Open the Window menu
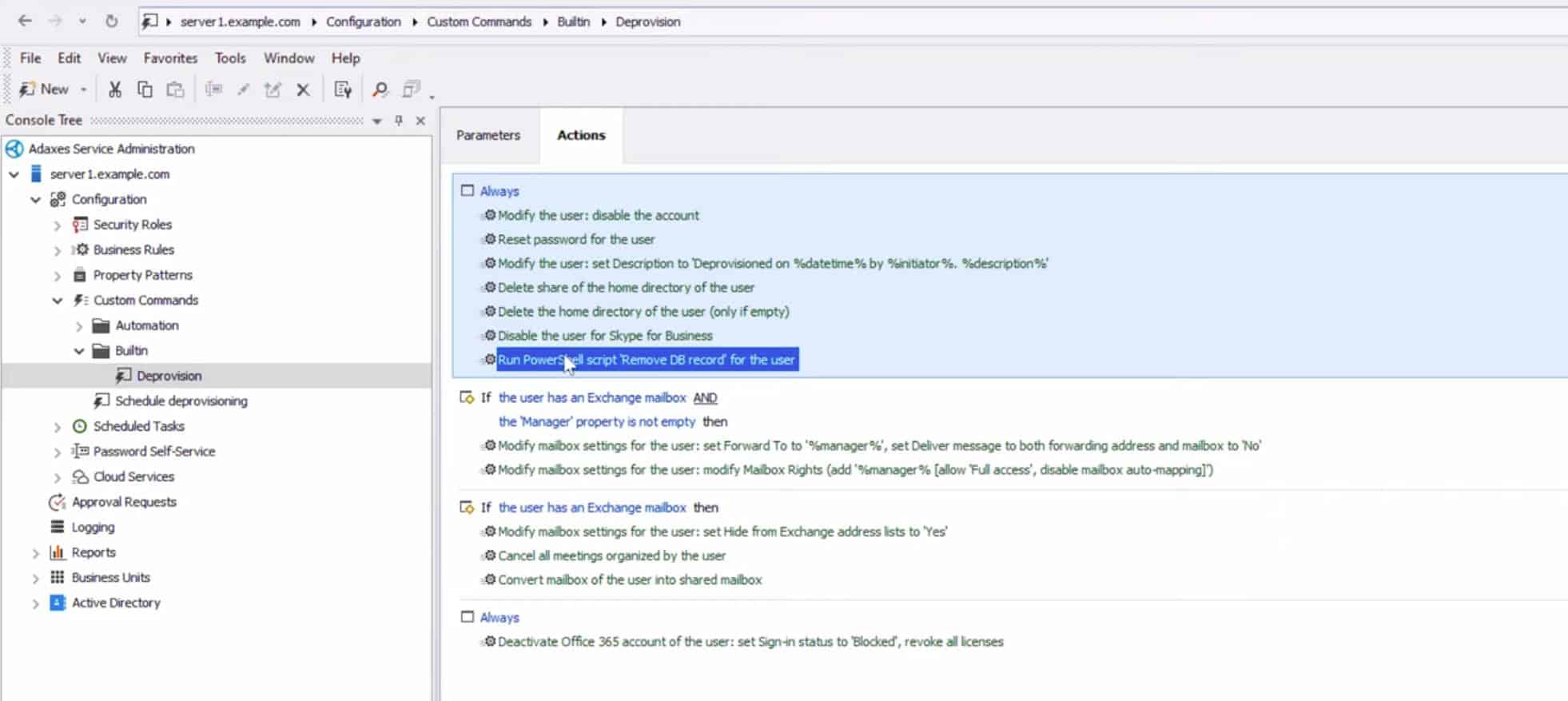Viewport: 1568px width, 701px height. tap(289, 58)
